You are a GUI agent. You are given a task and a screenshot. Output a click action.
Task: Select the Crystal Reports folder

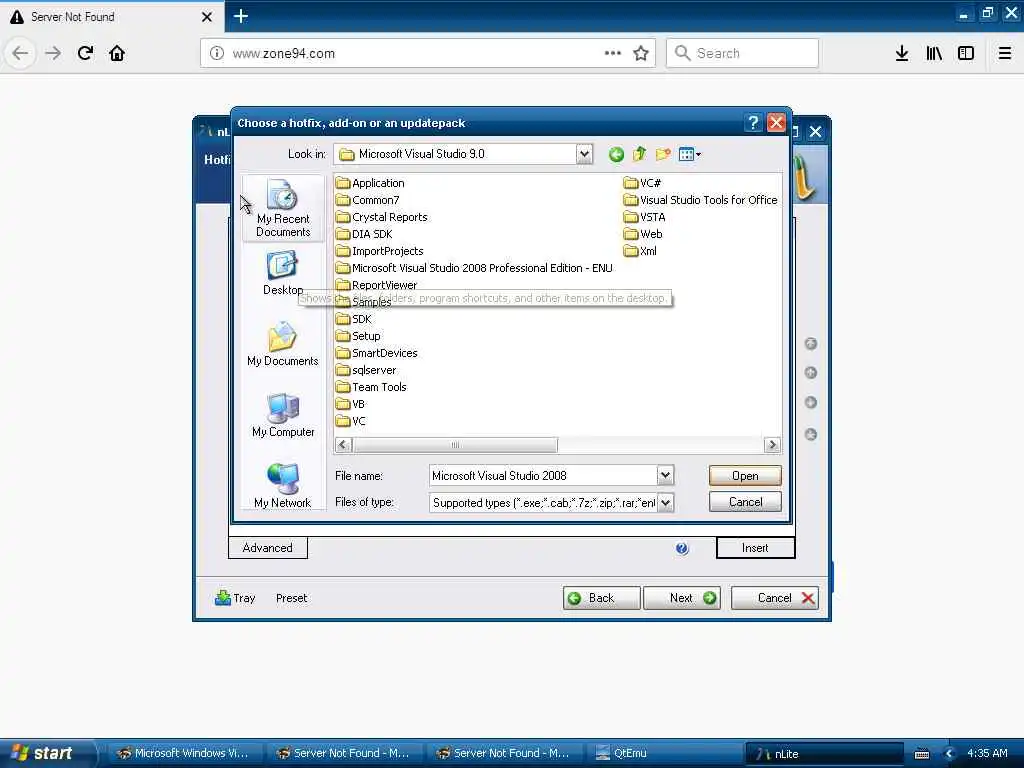[382, 217]
